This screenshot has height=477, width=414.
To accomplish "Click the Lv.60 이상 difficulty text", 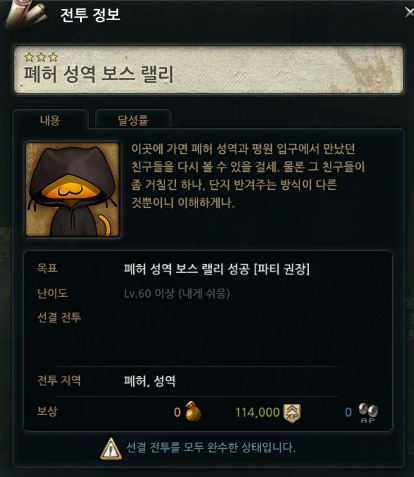I will (149, 294).
